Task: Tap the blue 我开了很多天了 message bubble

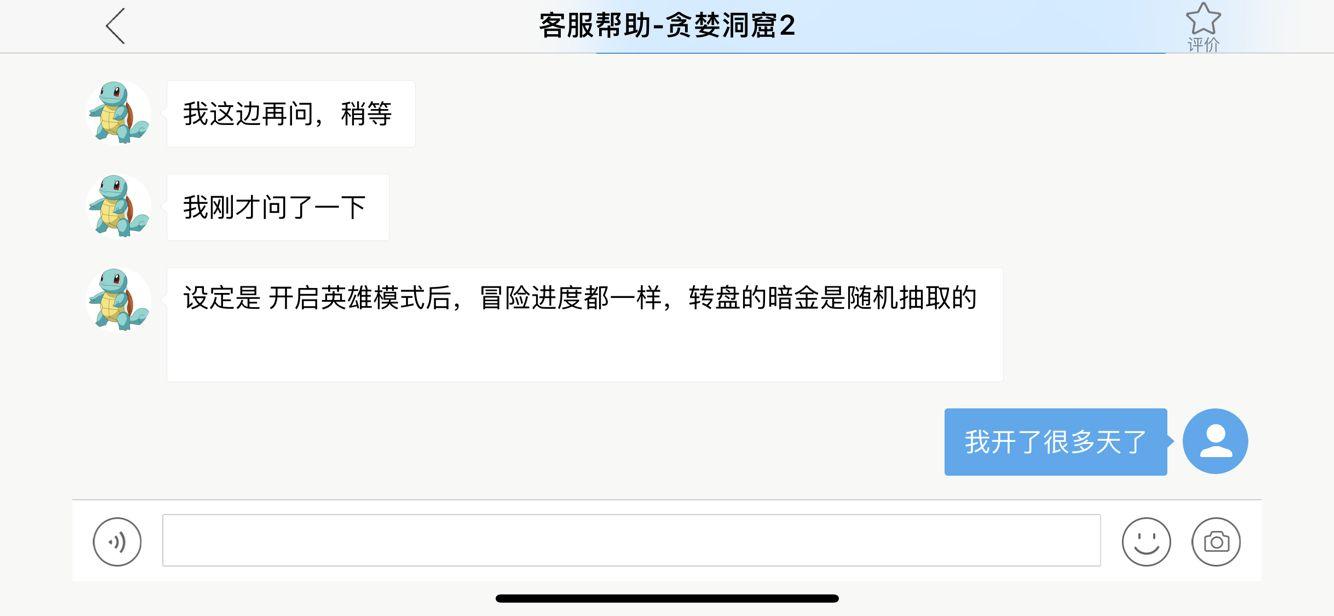Action: pyautogui.click(x=1056, y=441)
